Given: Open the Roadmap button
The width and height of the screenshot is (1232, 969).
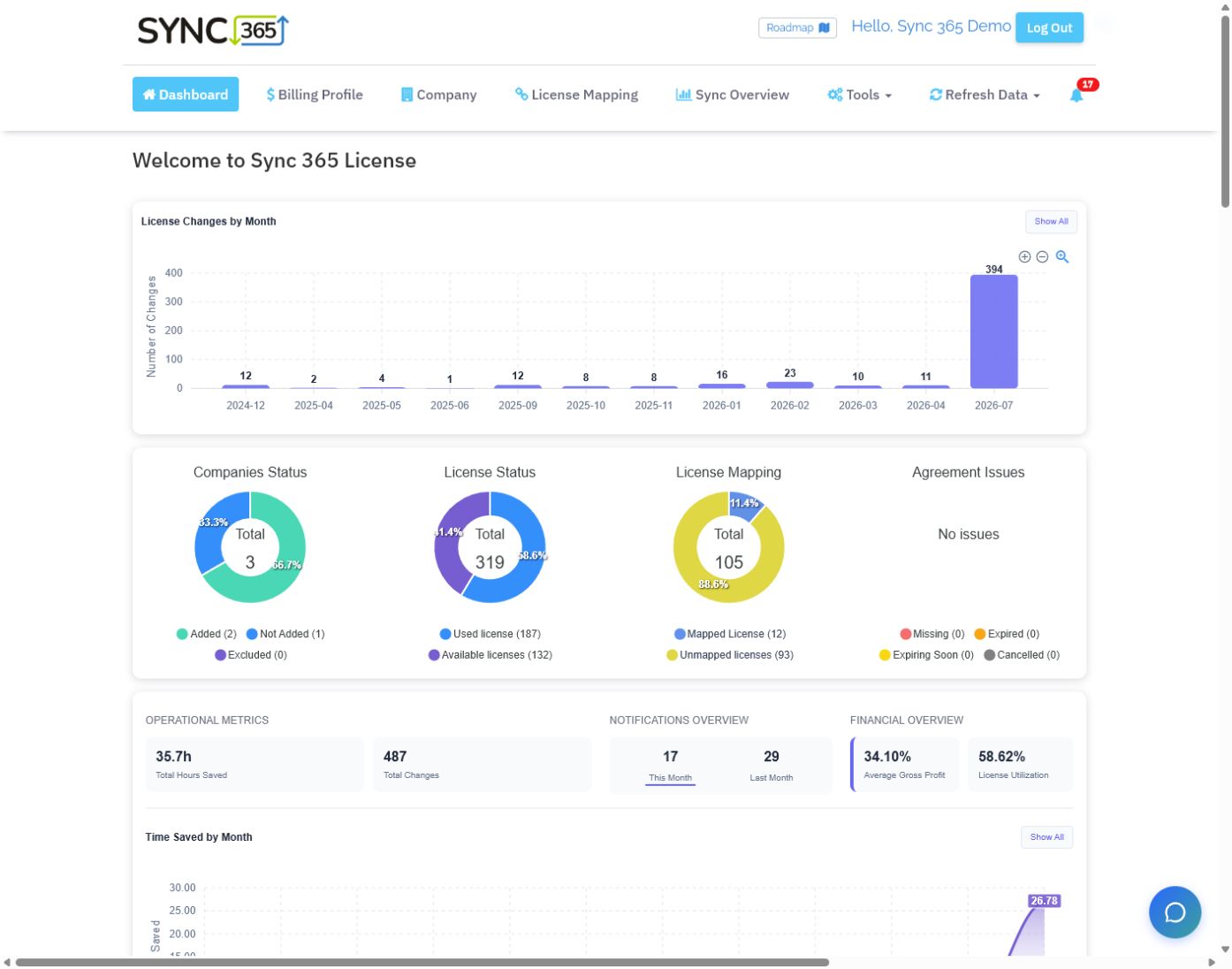Looking at the screenshot, I should [797, 27].
